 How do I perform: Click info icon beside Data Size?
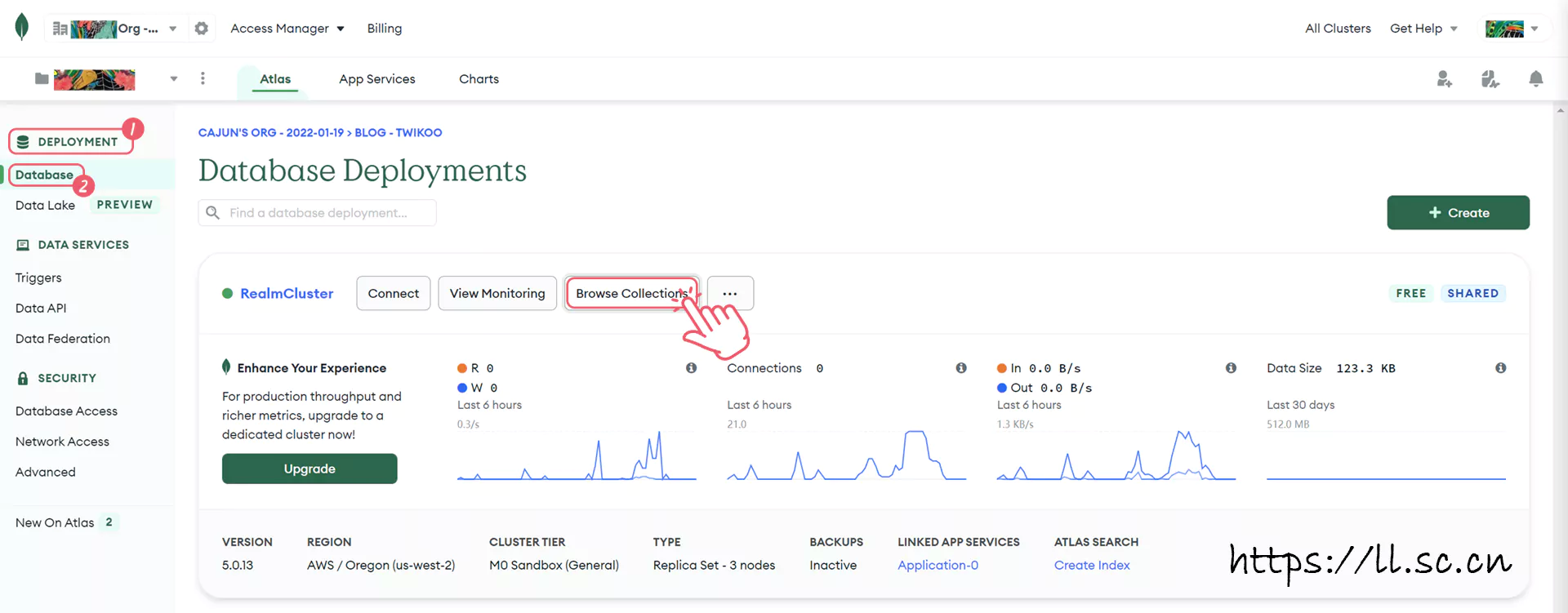pos(1500,368)
